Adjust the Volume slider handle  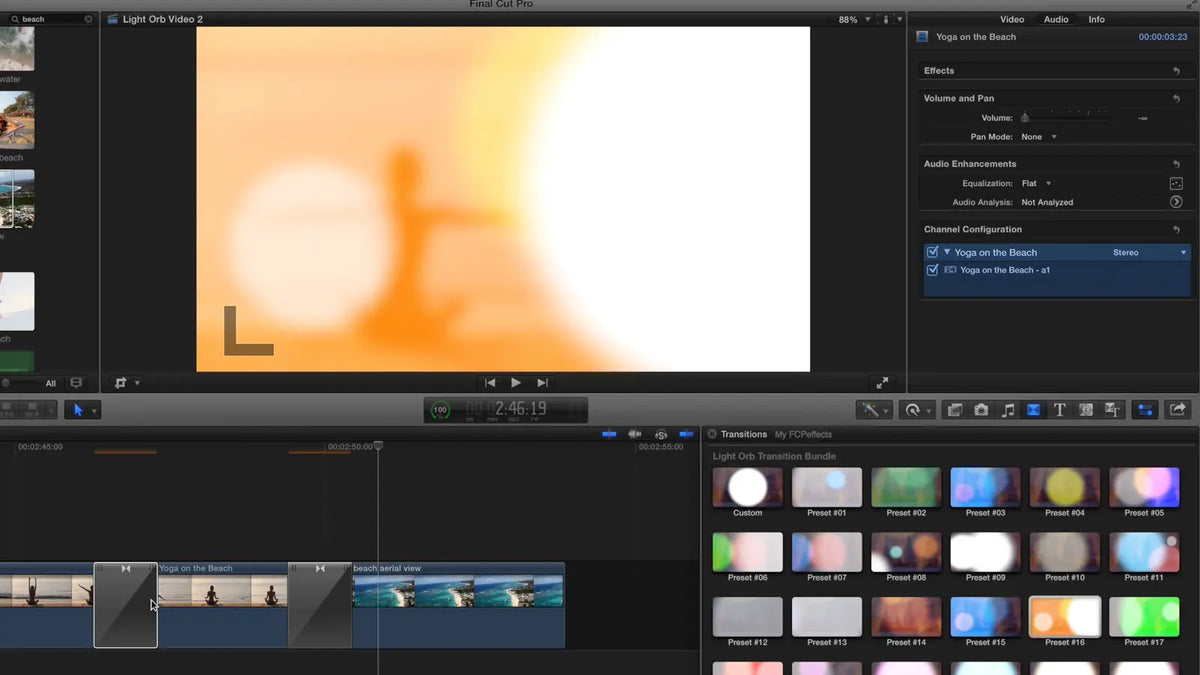[x=1025, y=118]
